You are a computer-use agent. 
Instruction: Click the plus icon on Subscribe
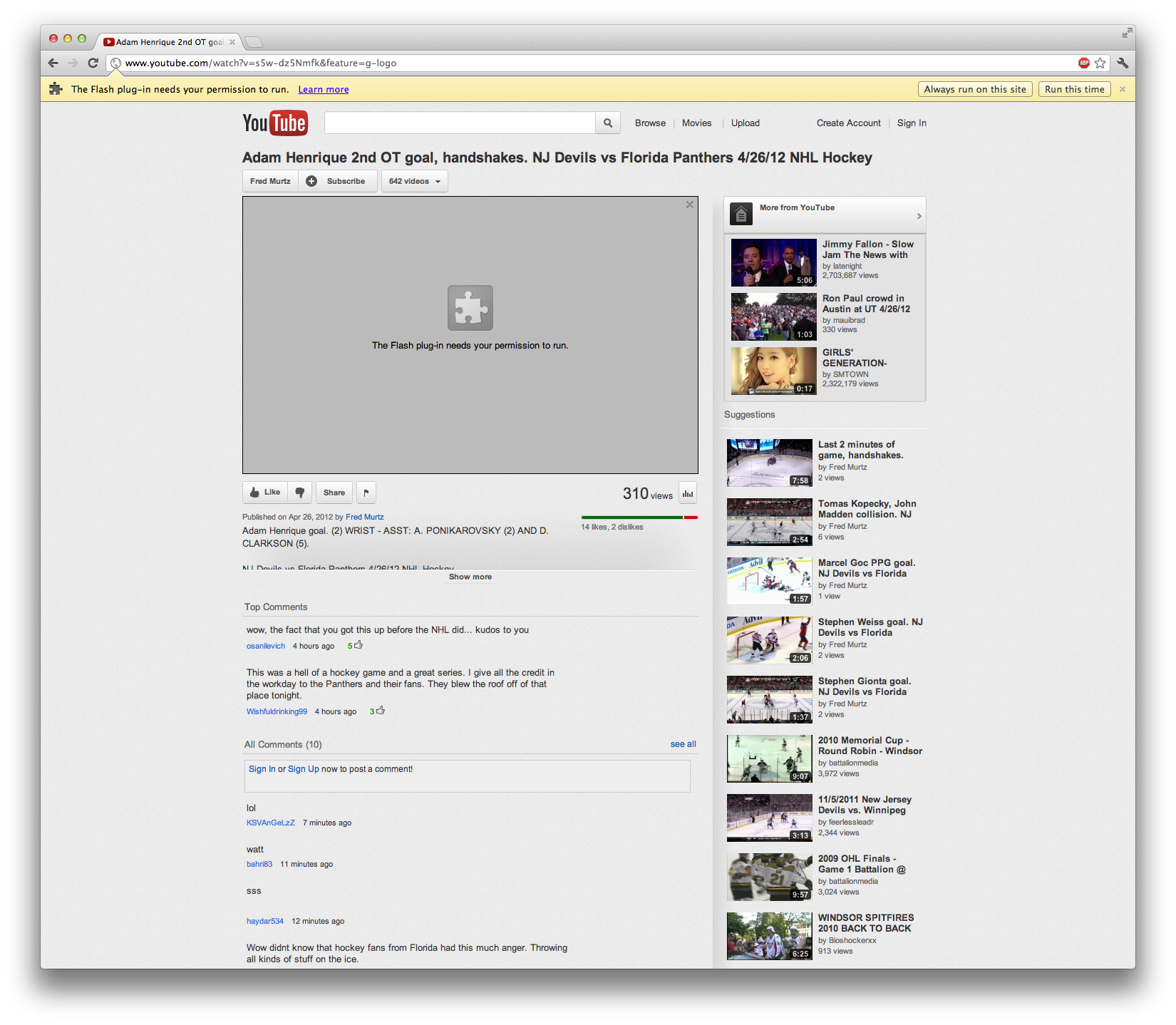click(311, 181)
